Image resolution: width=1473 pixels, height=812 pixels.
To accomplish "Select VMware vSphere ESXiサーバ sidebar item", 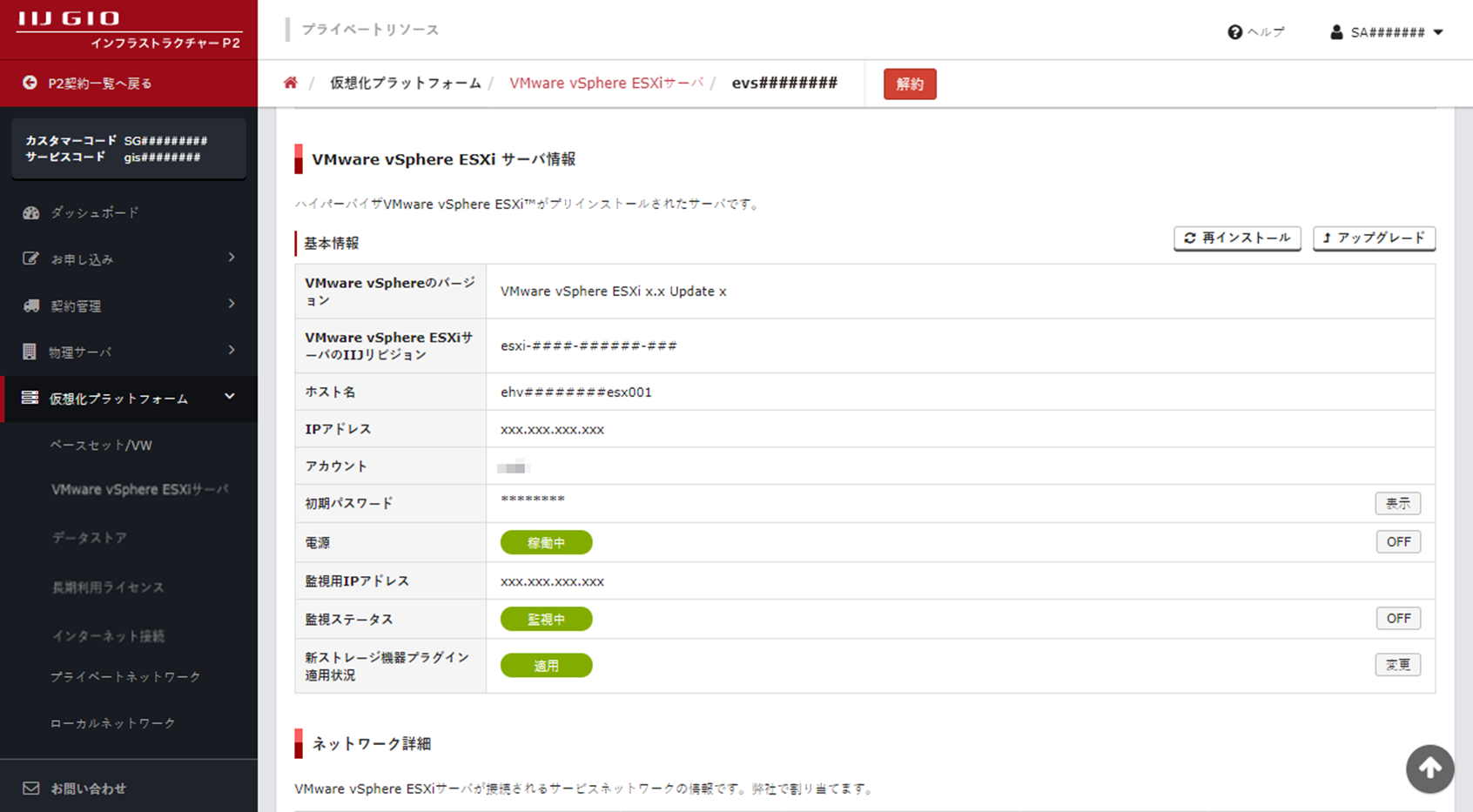I will click(140, 489).
